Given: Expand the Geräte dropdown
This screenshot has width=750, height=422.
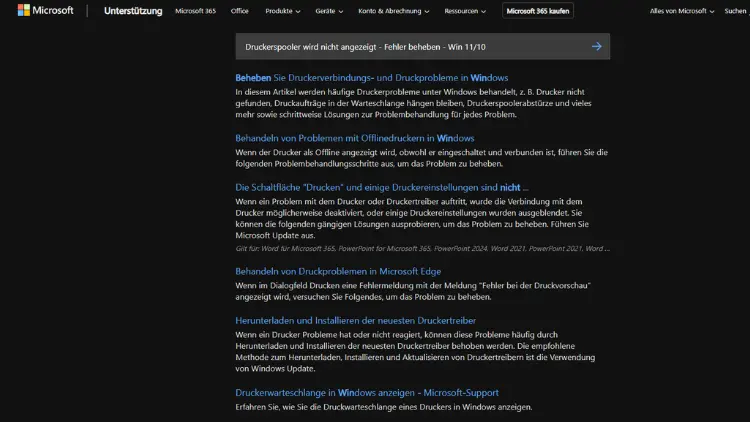Looking at the screenshot, I should tap(329, 11).
